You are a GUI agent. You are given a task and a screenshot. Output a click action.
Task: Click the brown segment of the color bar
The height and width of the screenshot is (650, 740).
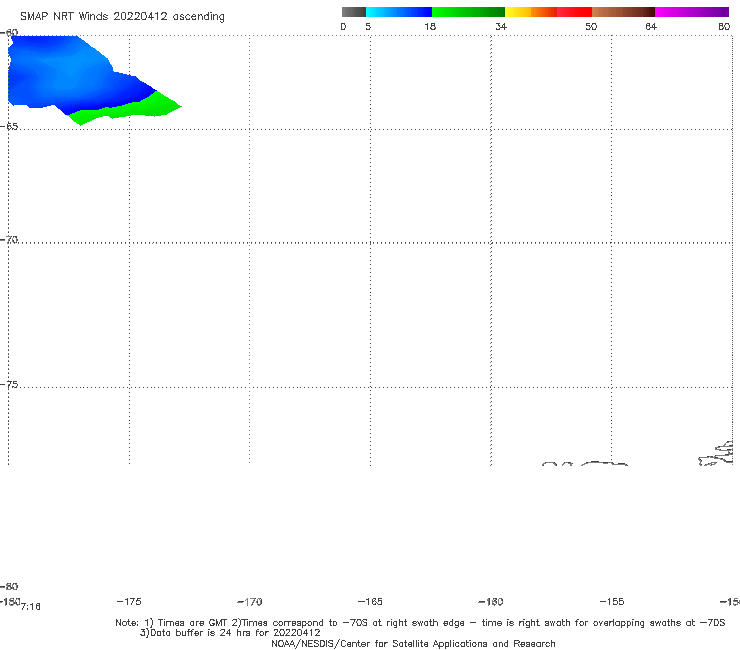[x=623, y=12]
